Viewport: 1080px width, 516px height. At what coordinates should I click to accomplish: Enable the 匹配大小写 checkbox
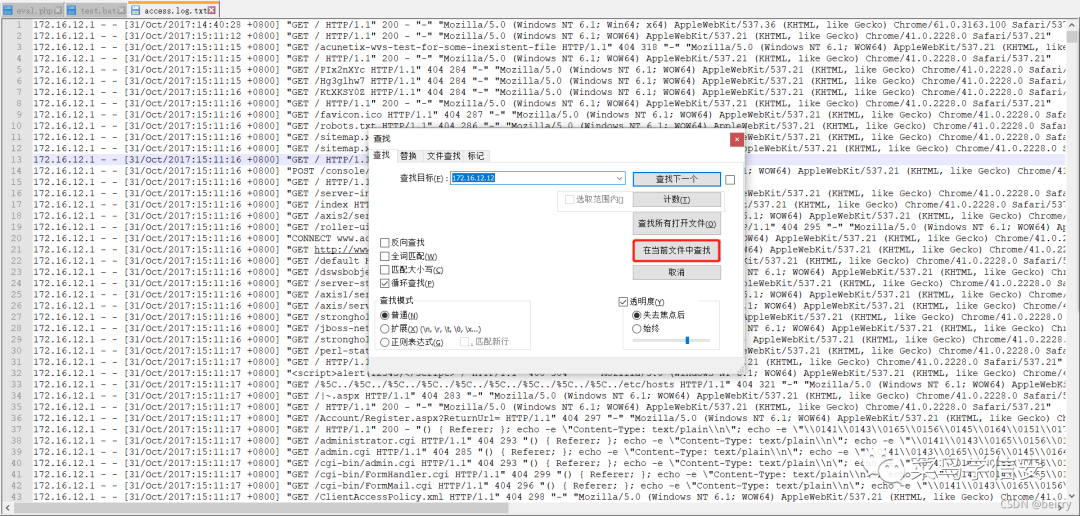pos(385,270)
